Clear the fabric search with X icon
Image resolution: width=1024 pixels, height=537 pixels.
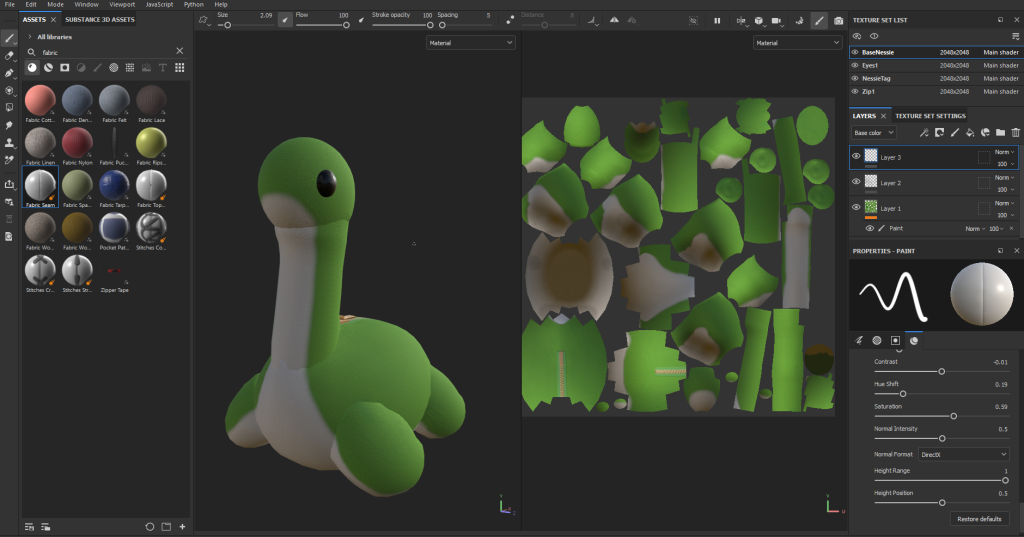click(180, 51)
